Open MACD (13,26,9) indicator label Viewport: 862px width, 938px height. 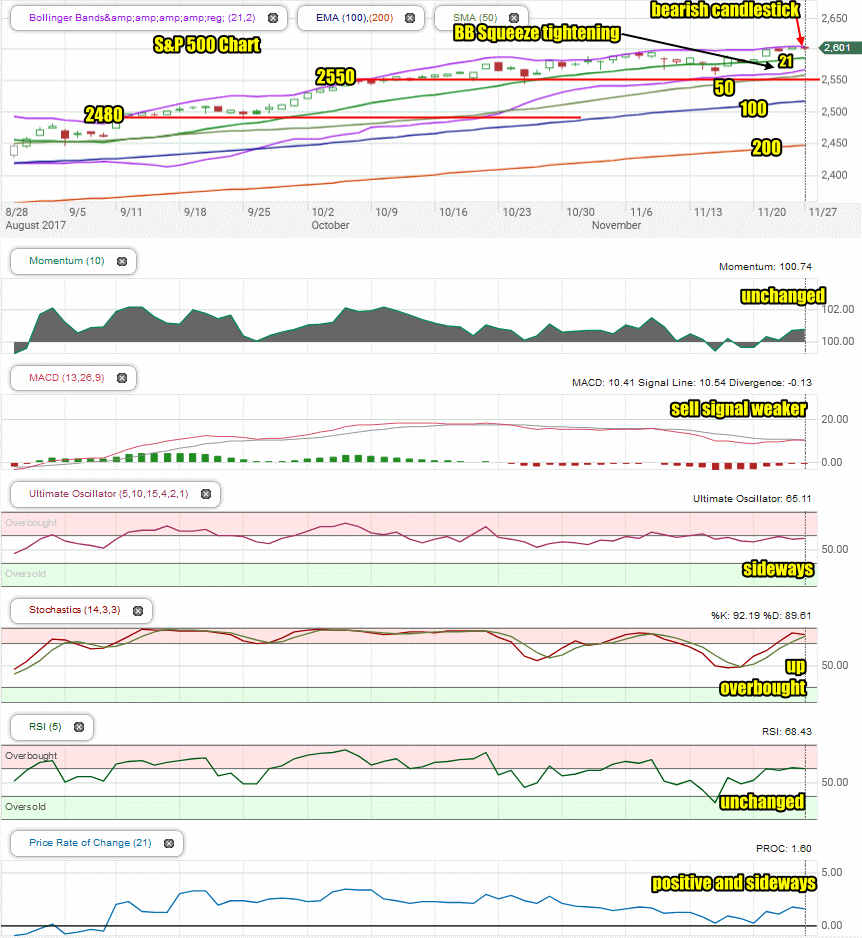(66, 377)
